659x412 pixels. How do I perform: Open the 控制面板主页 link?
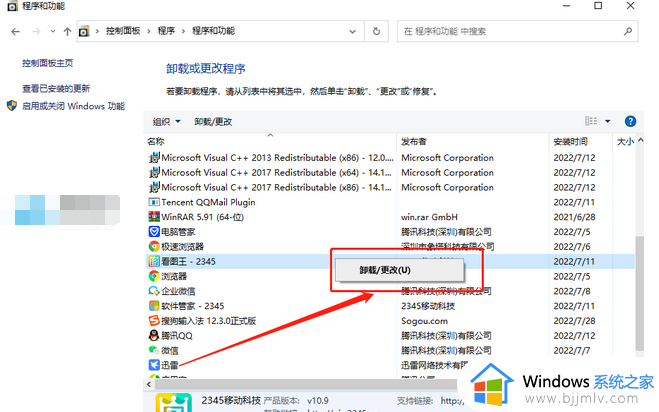point(47,63)
